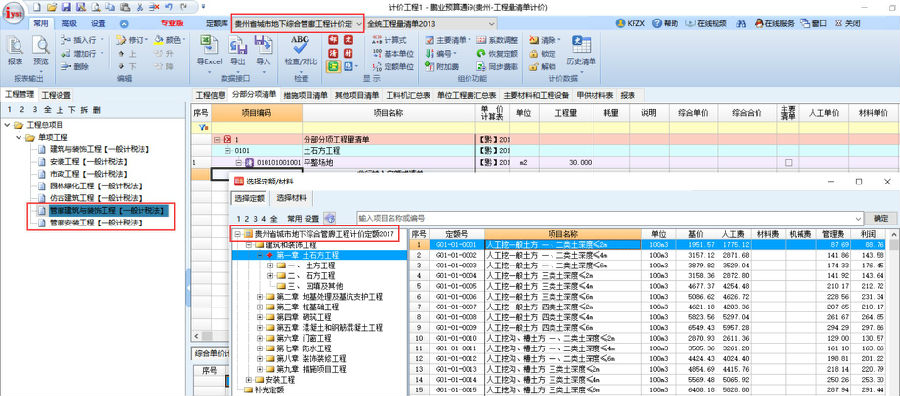The width and height of the screenshot is (900, 396).
Task: Run the 检查/对比 ABC check
Action: [x=300, y=45]
